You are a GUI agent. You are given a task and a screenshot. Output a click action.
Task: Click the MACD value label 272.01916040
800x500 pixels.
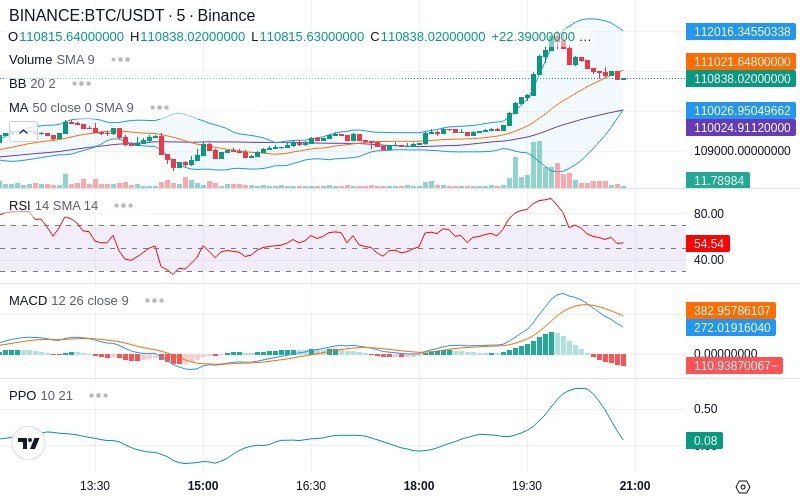pos(731,328)
